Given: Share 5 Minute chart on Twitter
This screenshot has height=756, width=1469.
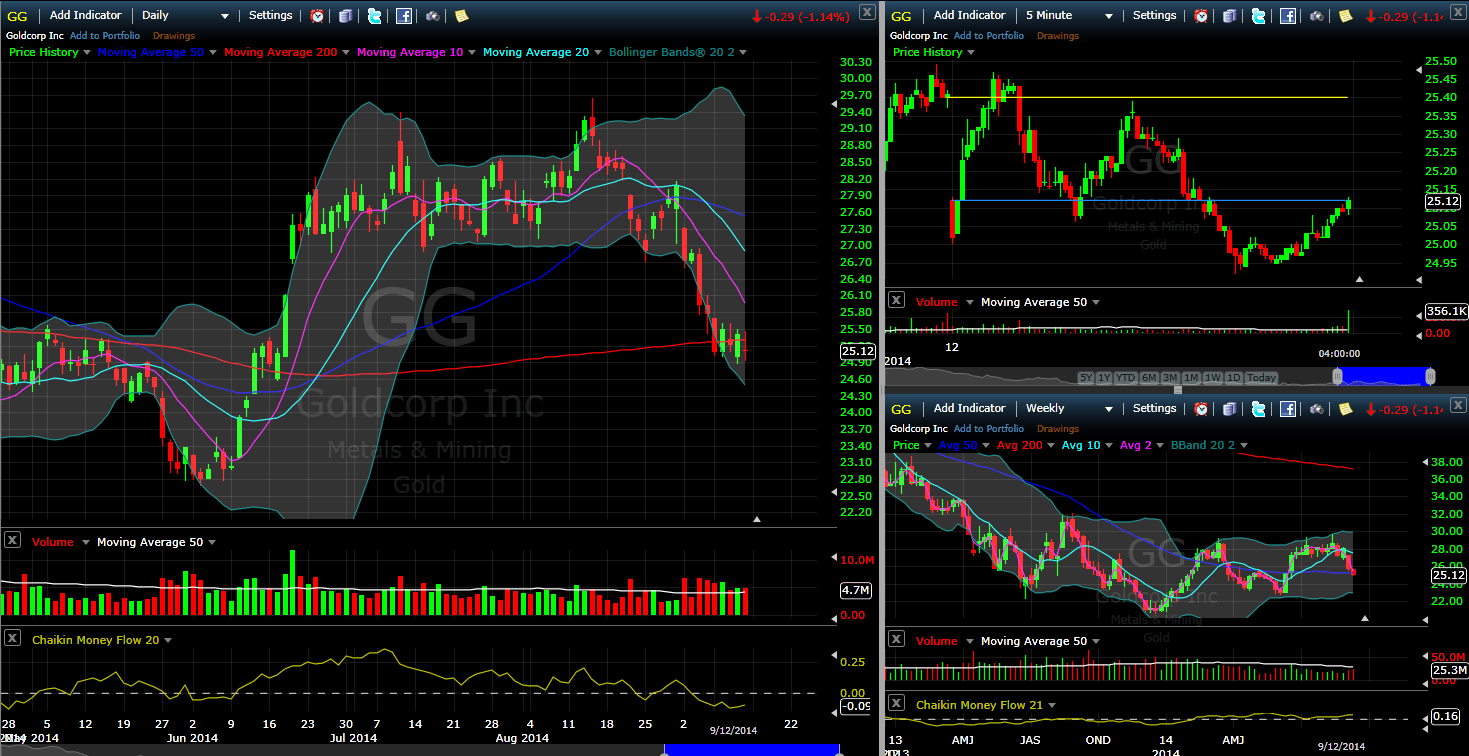Looking at the screenshot, I should coord(1258,16).
